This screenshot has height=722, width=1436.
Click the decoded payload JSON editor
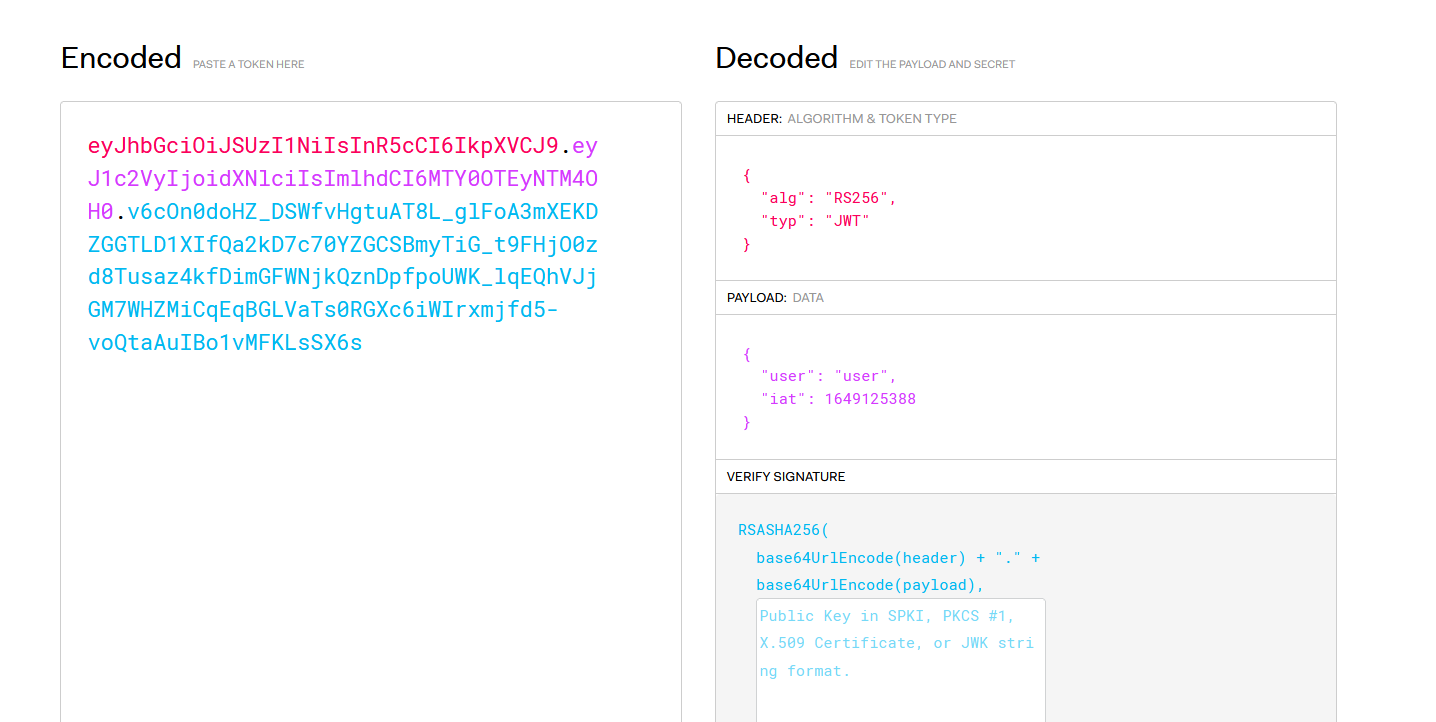click(1026, 387)
